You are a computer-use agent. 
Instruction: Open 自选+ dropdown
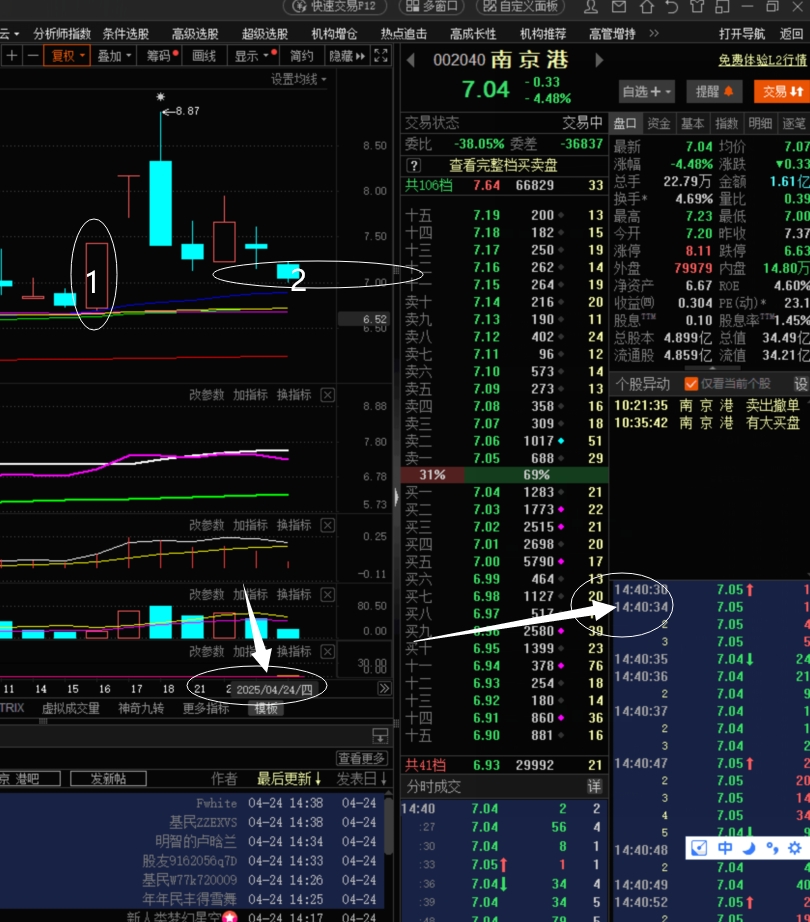point(646,92)
